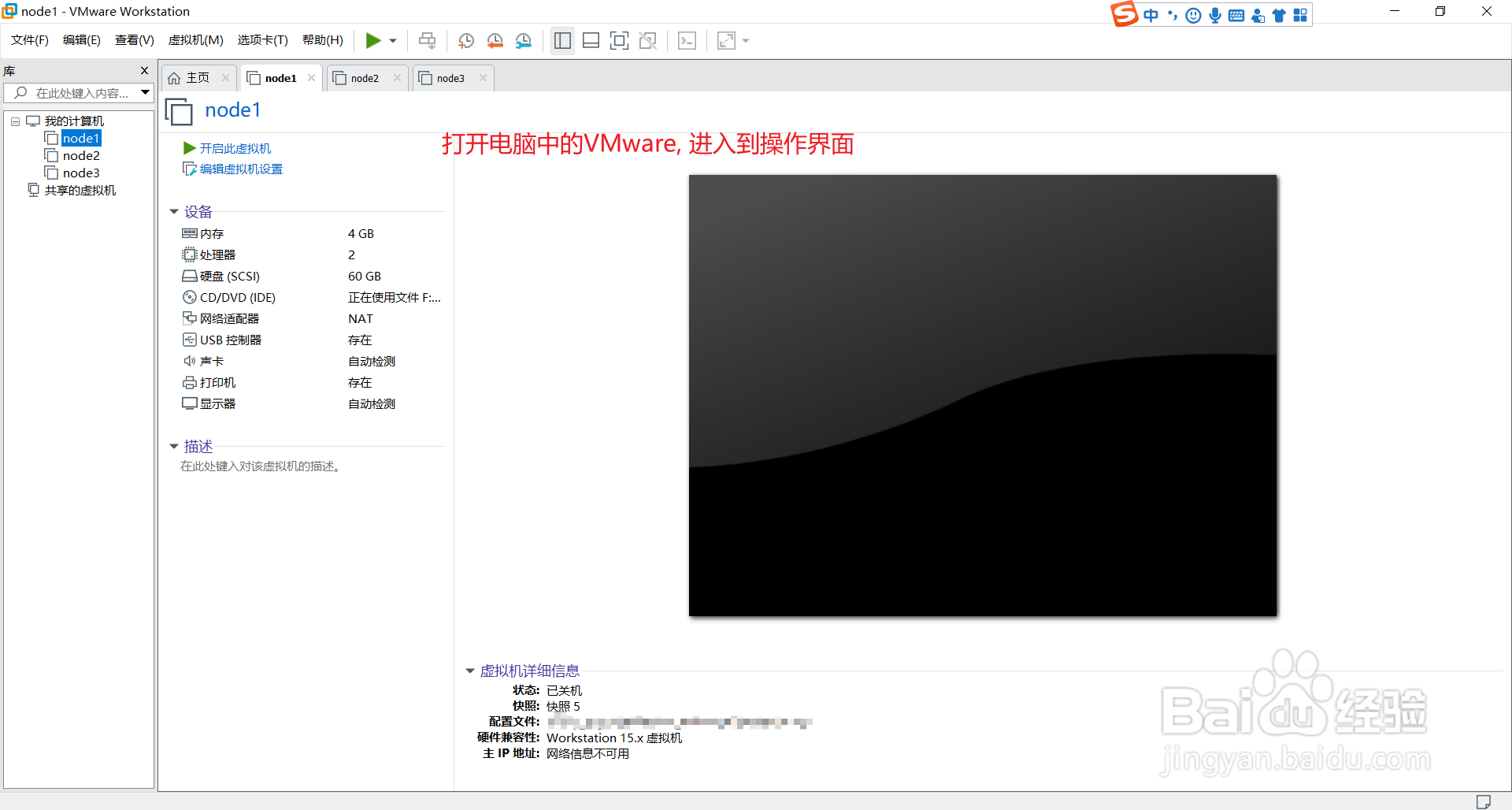The height and width of the screenshot is (810, 1512).
Task: Click the Revert Snapshot toolbar icon
Action: (495, 40)
